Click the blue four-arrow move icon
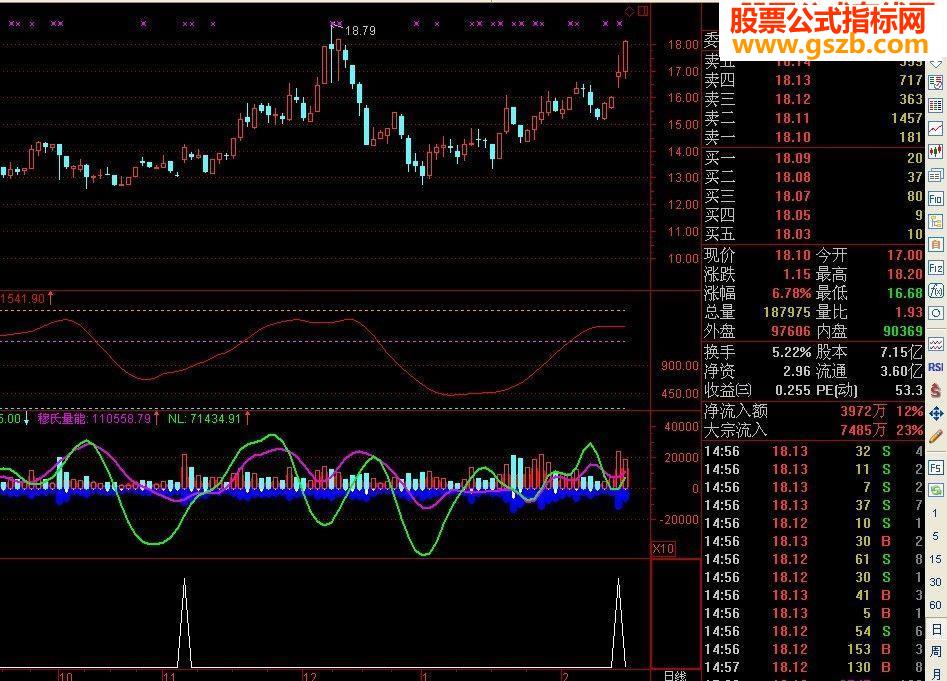This screenshot has width=947, height=681. click(x=936, y=414)
